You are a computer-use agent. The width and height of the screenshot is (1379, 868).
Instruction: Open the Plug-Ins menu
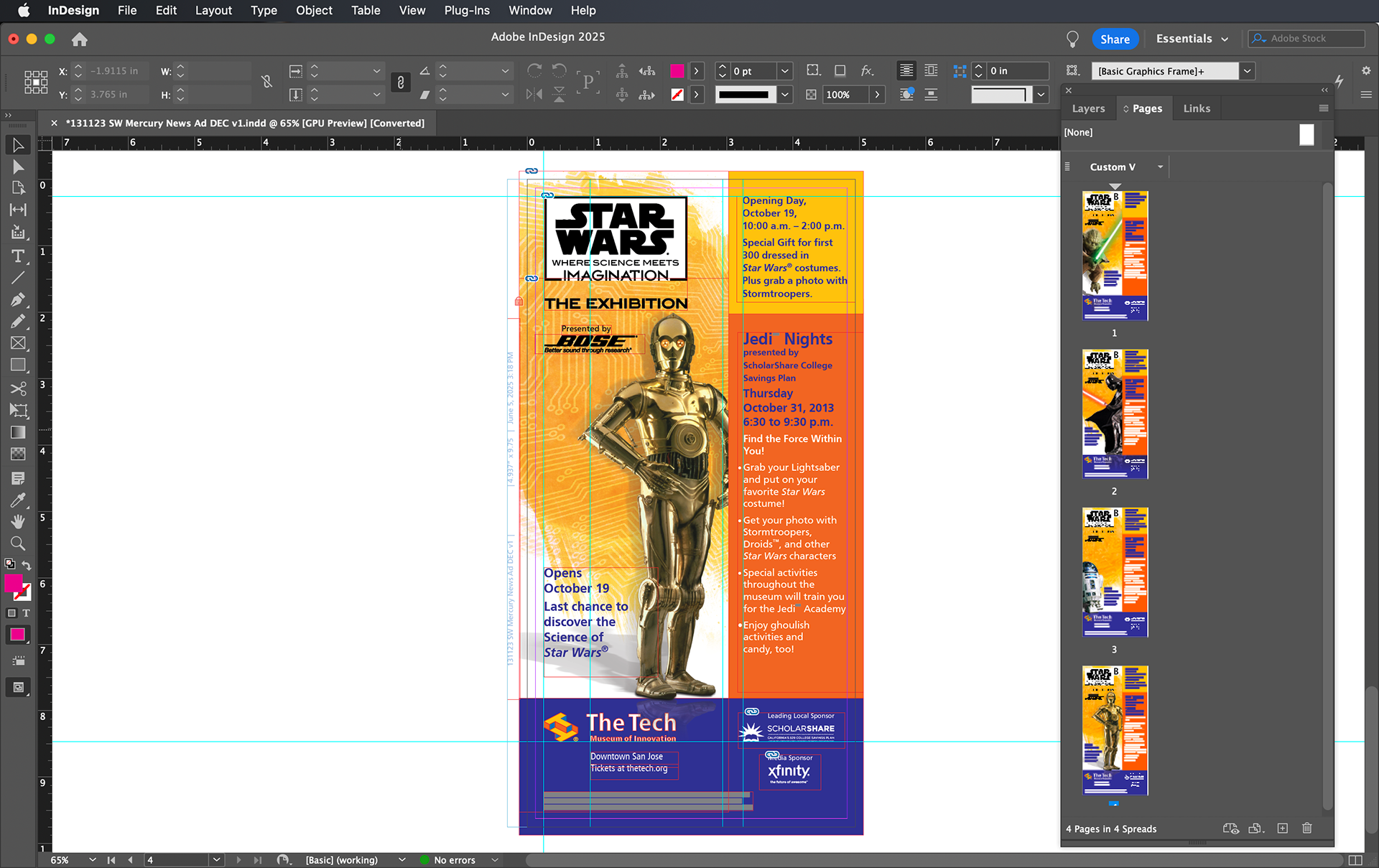(x=467, y=10)
